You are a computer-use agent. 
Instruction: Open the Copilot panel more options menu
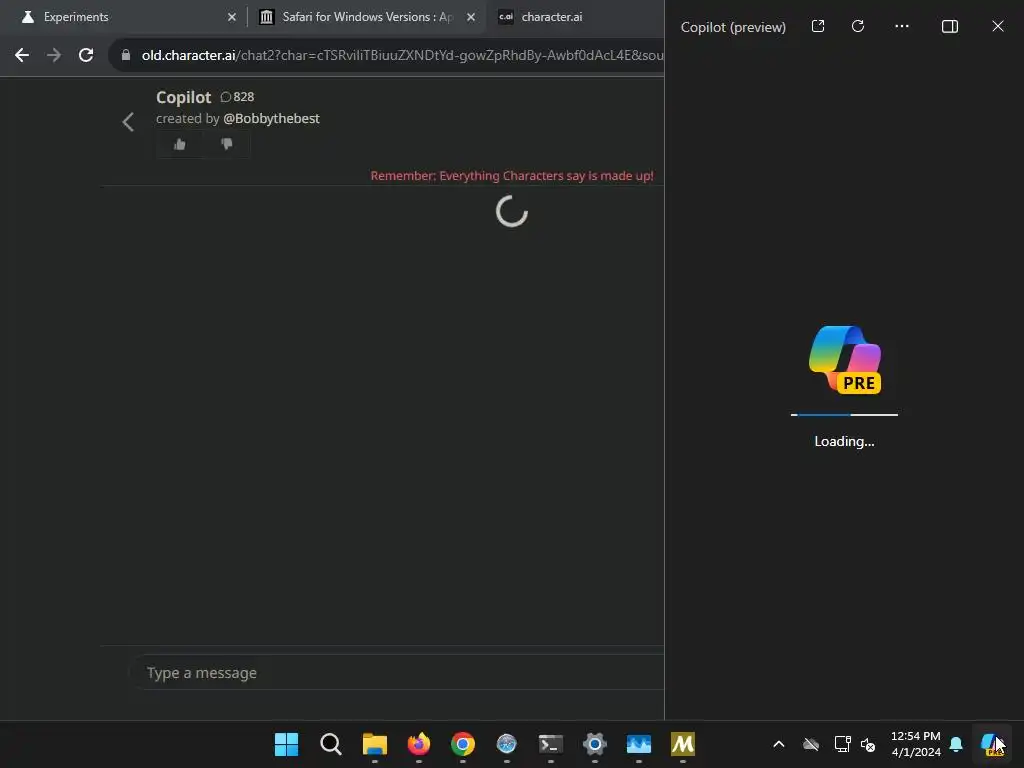[902, 26]
